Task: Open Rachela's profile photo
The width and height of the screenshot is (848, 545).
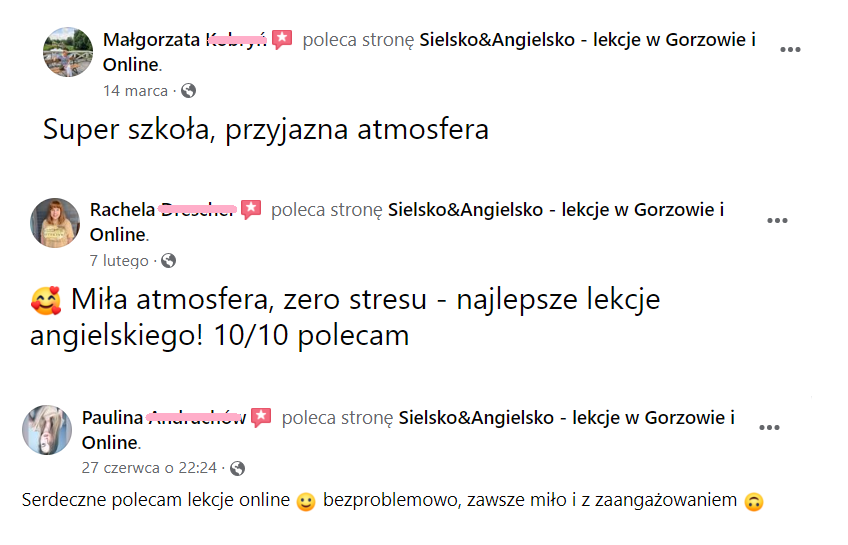Action: pyautogui.click(x=55, y=222)
